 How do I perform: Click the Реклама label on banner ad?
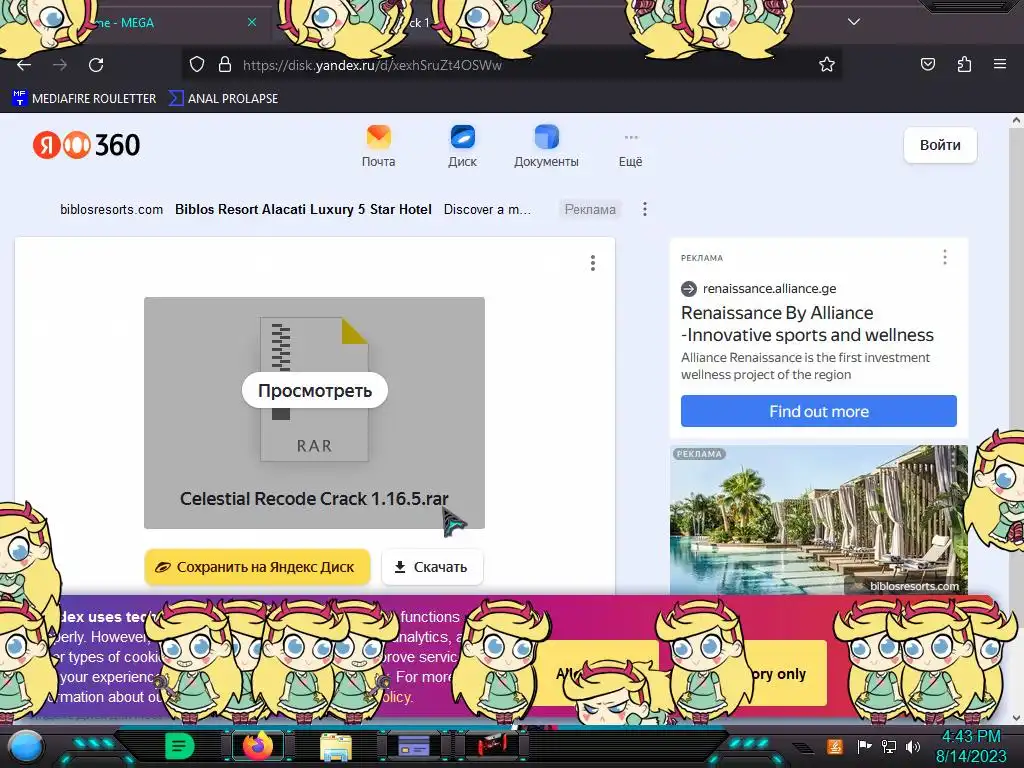point(590,210)
